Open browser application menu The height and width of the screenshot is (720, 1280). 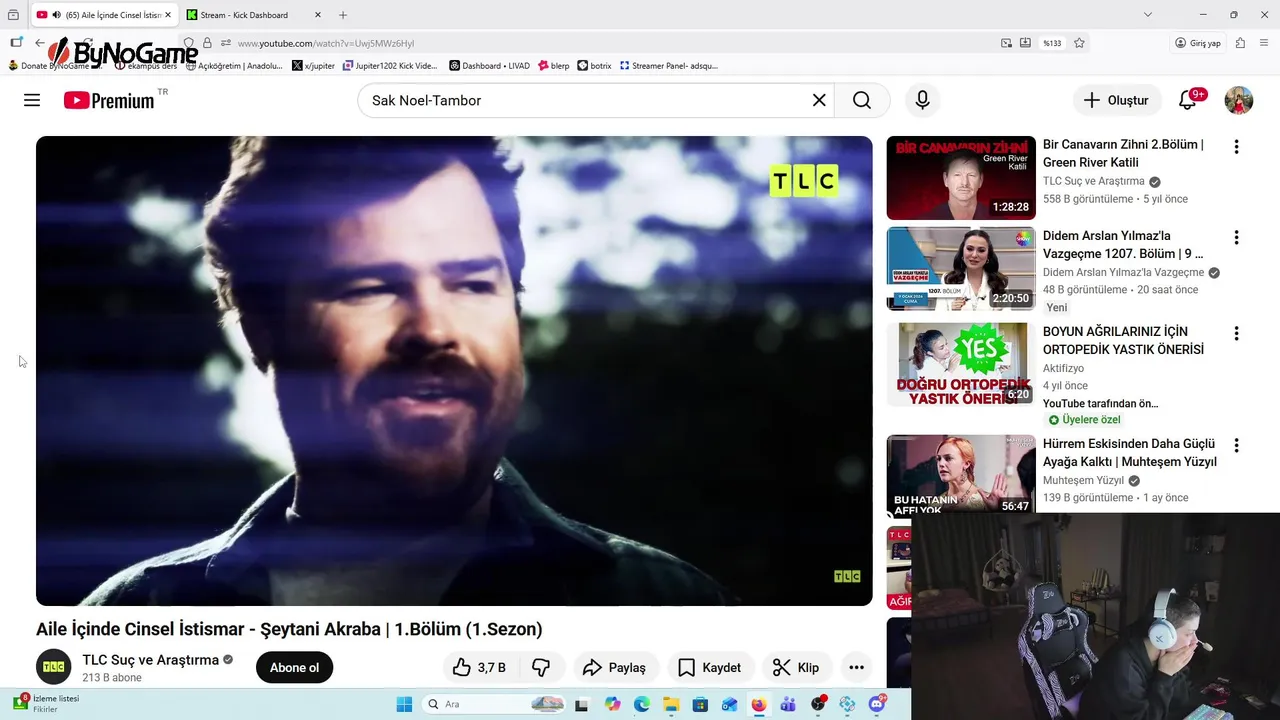[x=1264, y=43]
